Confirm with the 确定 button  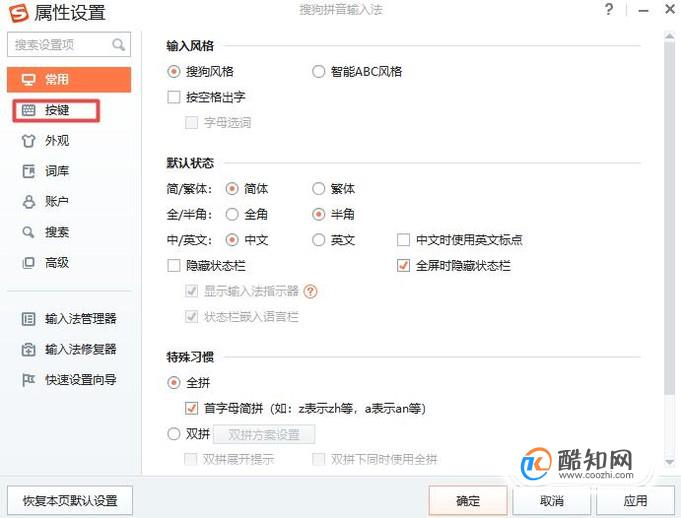(468, 501)
